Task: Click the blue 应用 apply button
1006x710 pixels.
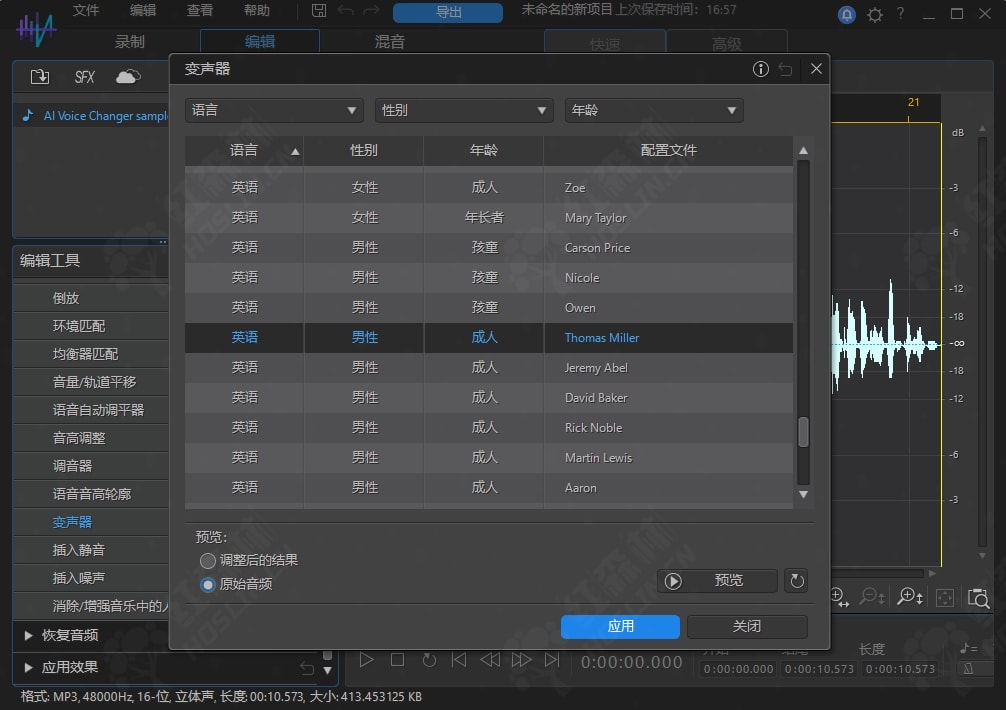Action: pos(620,626)
